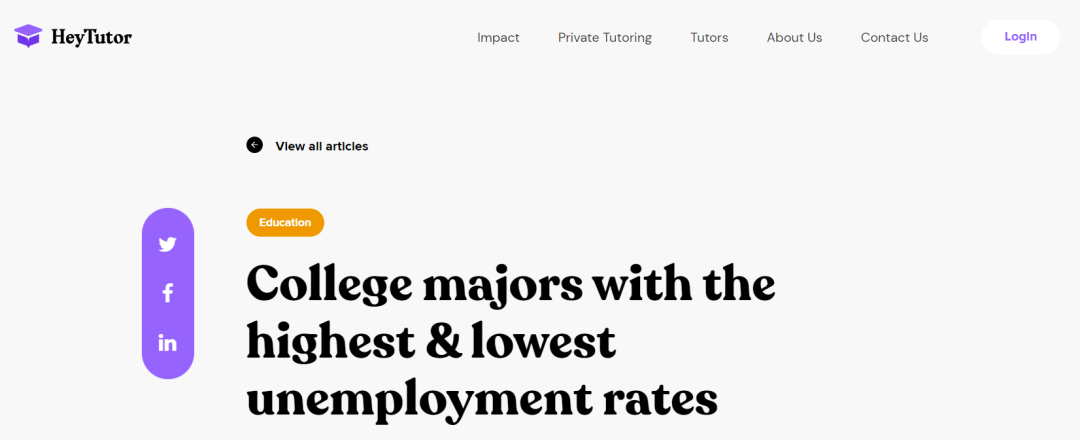
Task: Open the Contact Us page
Action: pyautogui.click(x=894, y=38)
